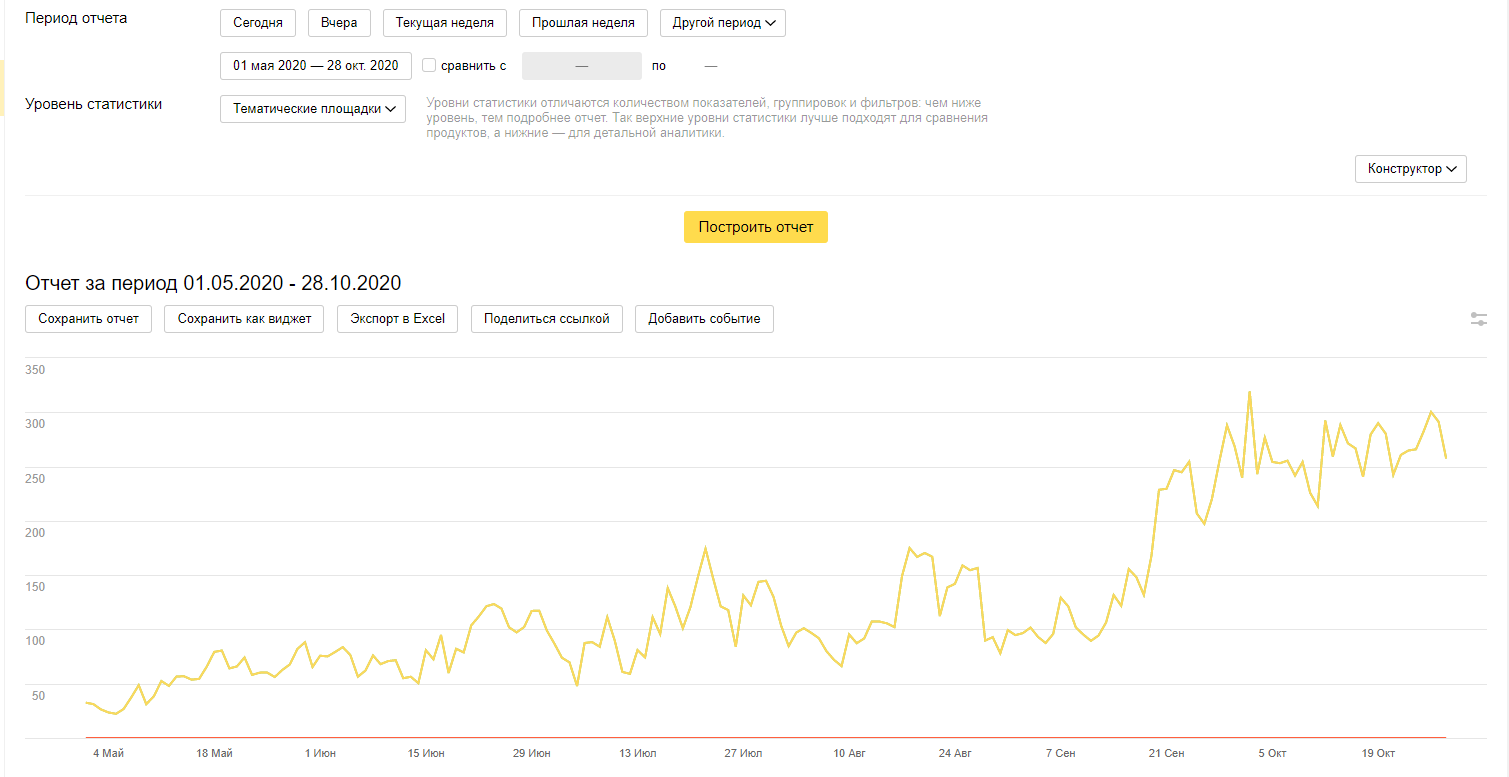
Task: Click Добавить событие button
Action: point(704,319)
